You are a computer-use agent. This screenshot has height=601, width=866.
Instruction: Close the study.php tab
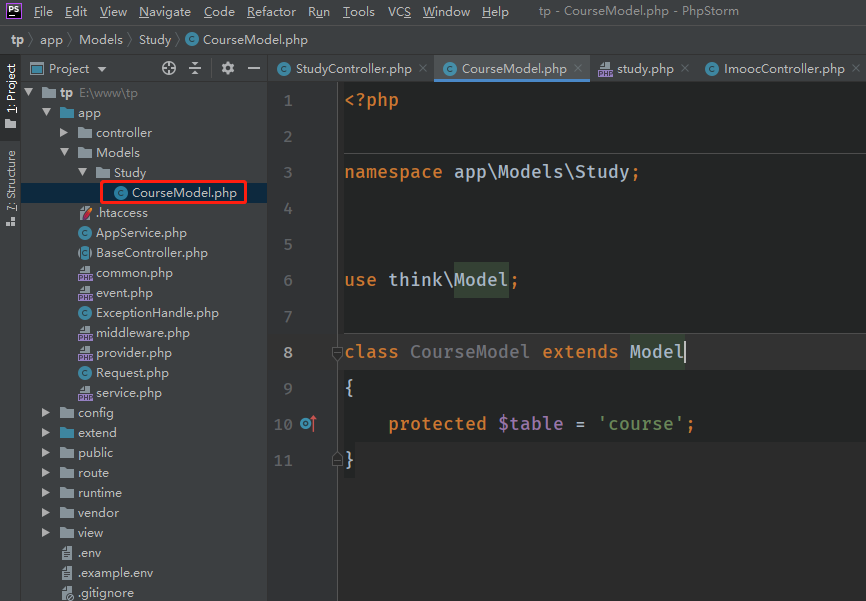685,68
